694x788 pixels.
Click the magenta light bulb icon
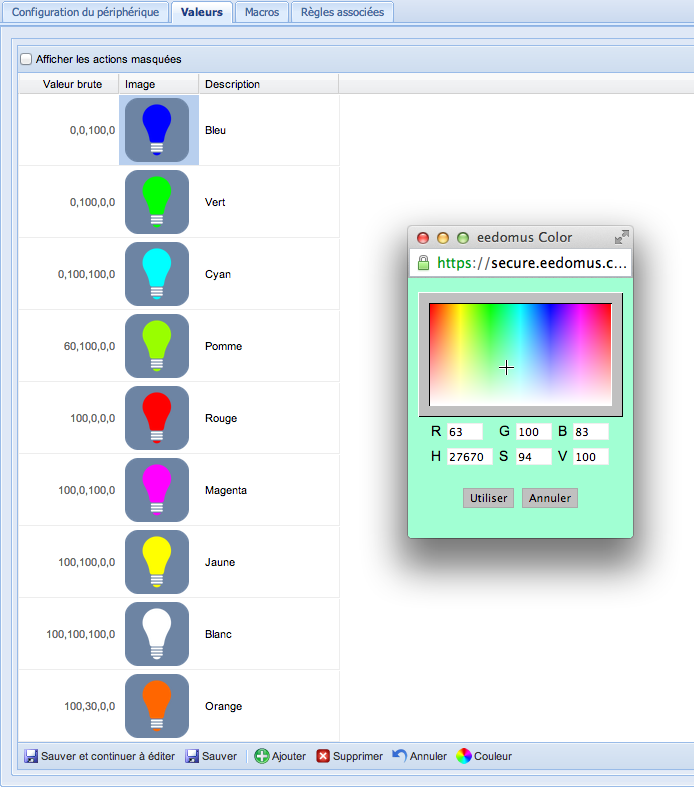click(x=157, y=490)
